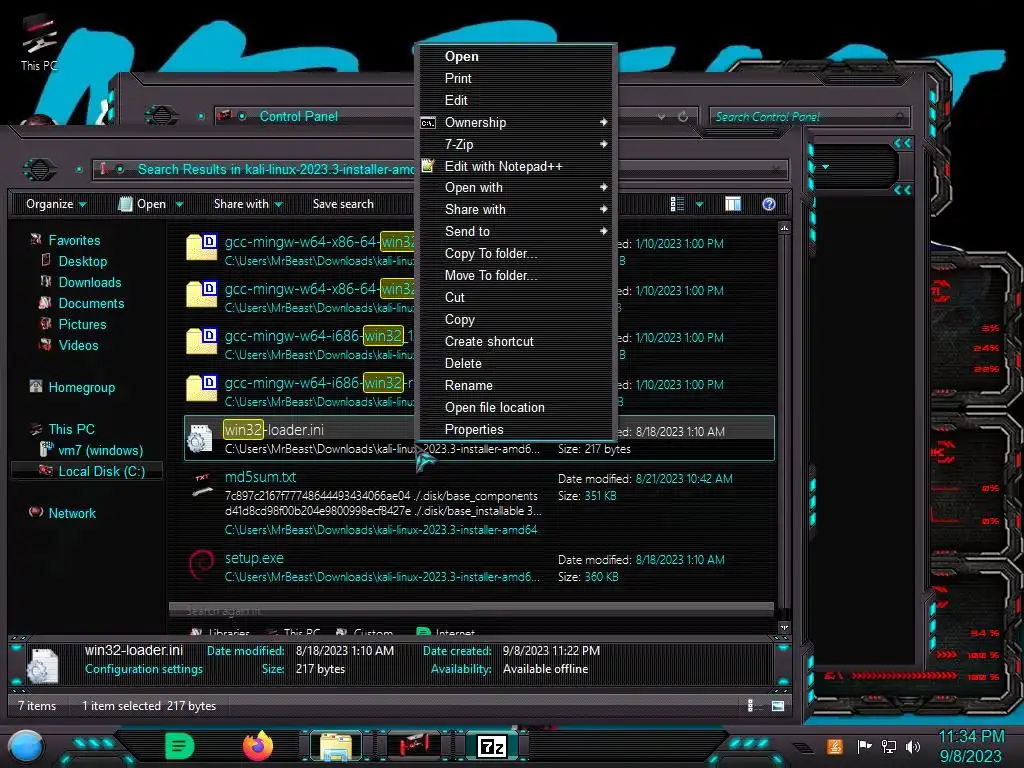
Task: Open the Organize dropdown
Action: click(56, 204)
